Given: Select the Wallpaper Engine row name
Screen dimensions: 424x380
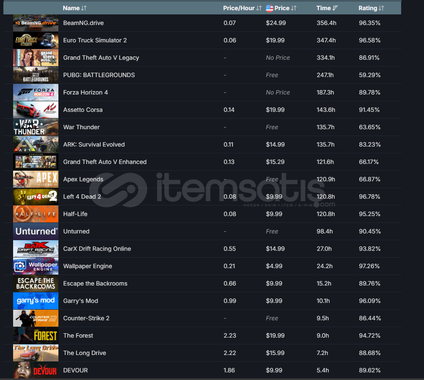Looking at the screenshot, I should coord(87,266).
